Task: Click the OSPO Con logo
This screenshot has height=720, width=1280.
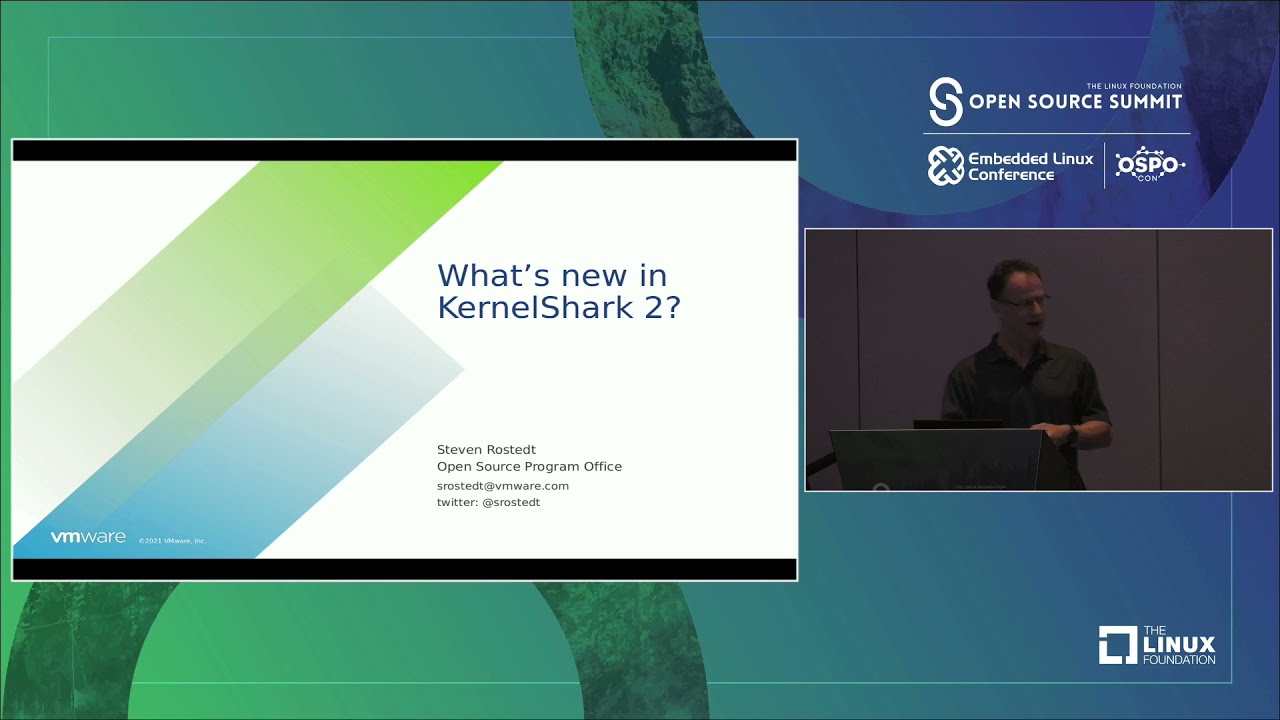Action: pyautogui.click(x=1150, y=165)
